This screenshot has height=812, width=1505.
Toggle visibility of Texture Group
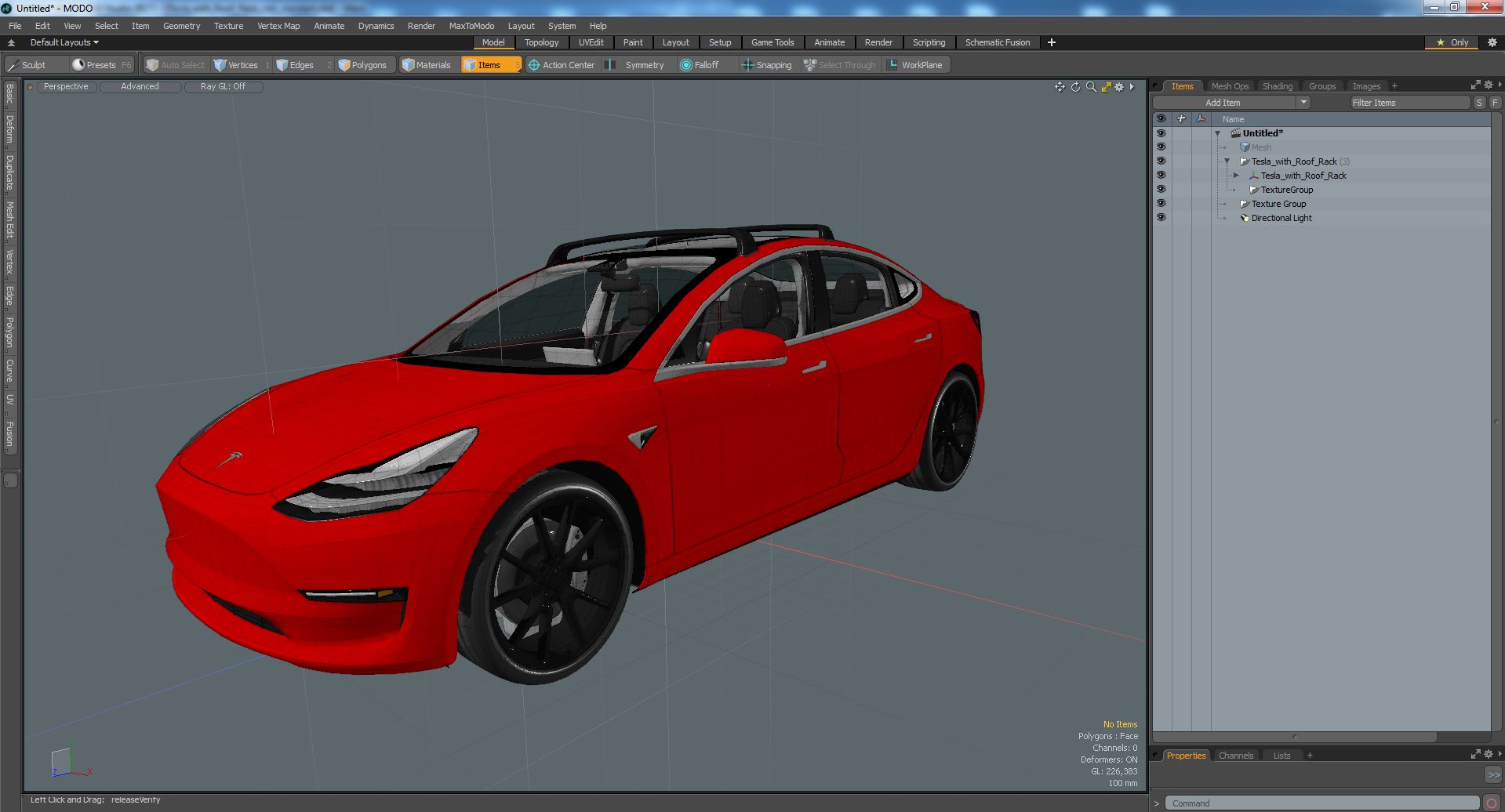pos(1161,204)
